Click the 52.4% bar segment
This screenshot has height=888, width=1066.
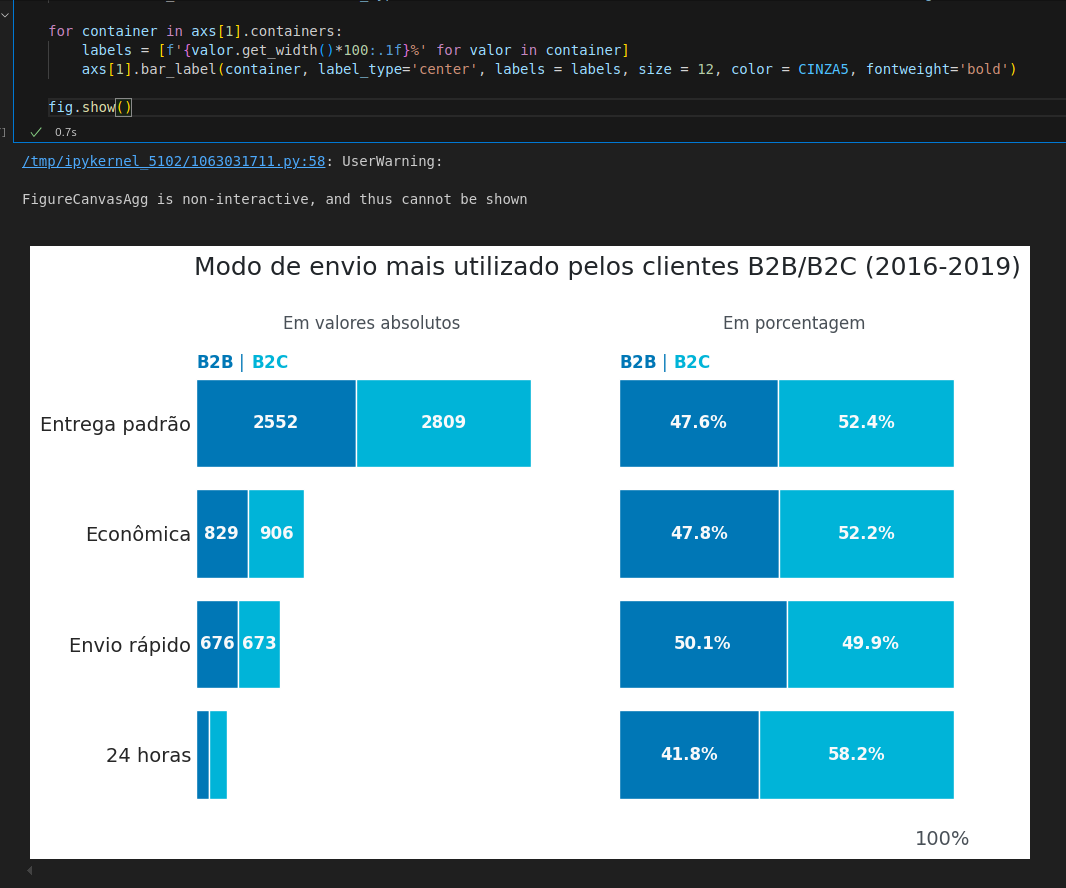click(x=866, y=423)
